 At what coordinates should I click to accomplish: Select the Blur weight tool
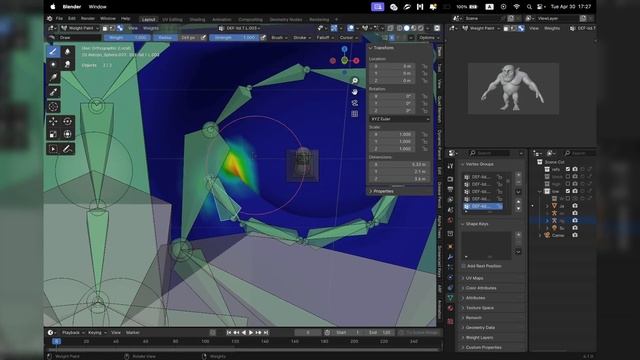tap(67, 51)
